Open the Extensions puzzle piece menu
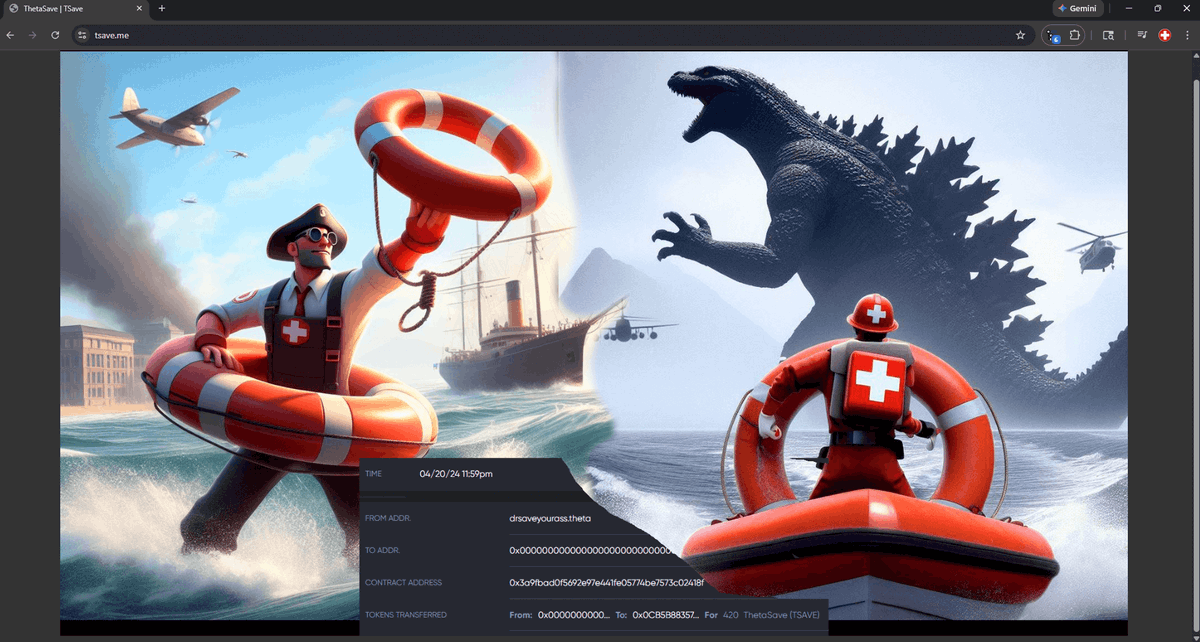Image resolution: width=1200 pixels, height=642 pixels. (1074, 35)
